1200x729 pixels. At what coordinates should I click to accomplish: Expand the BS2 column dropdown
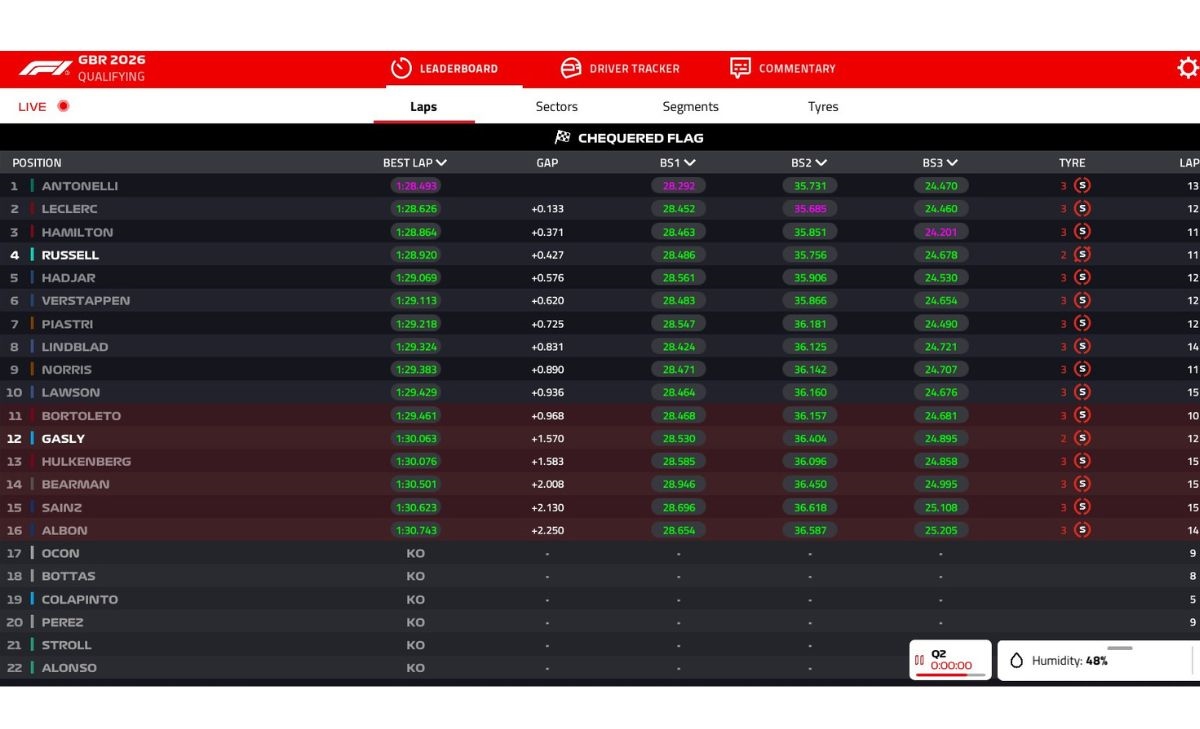point(821,163)
